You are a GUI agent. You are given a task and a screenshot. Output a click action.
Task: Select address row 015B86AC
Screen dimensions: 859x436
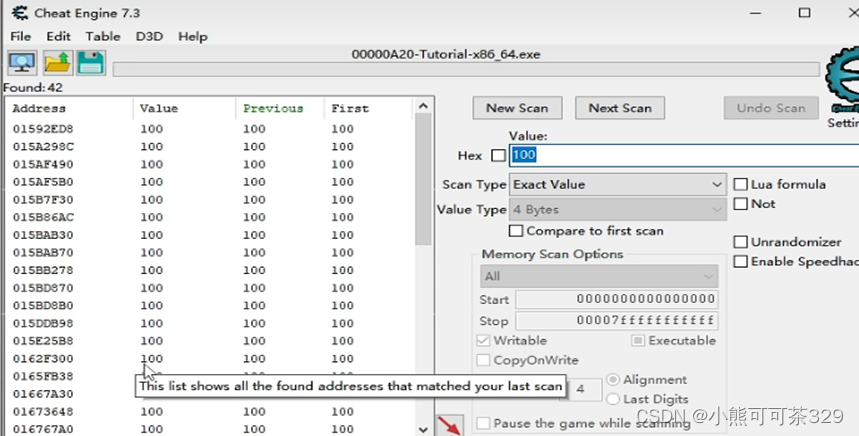(210, 217)
